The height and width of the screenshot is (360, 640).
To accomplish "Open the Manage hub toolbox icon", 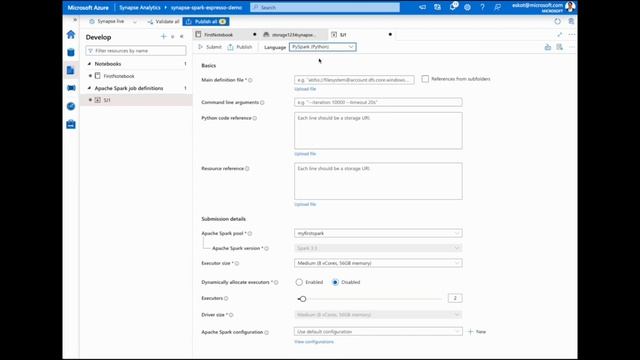I will tap(71, 124).
